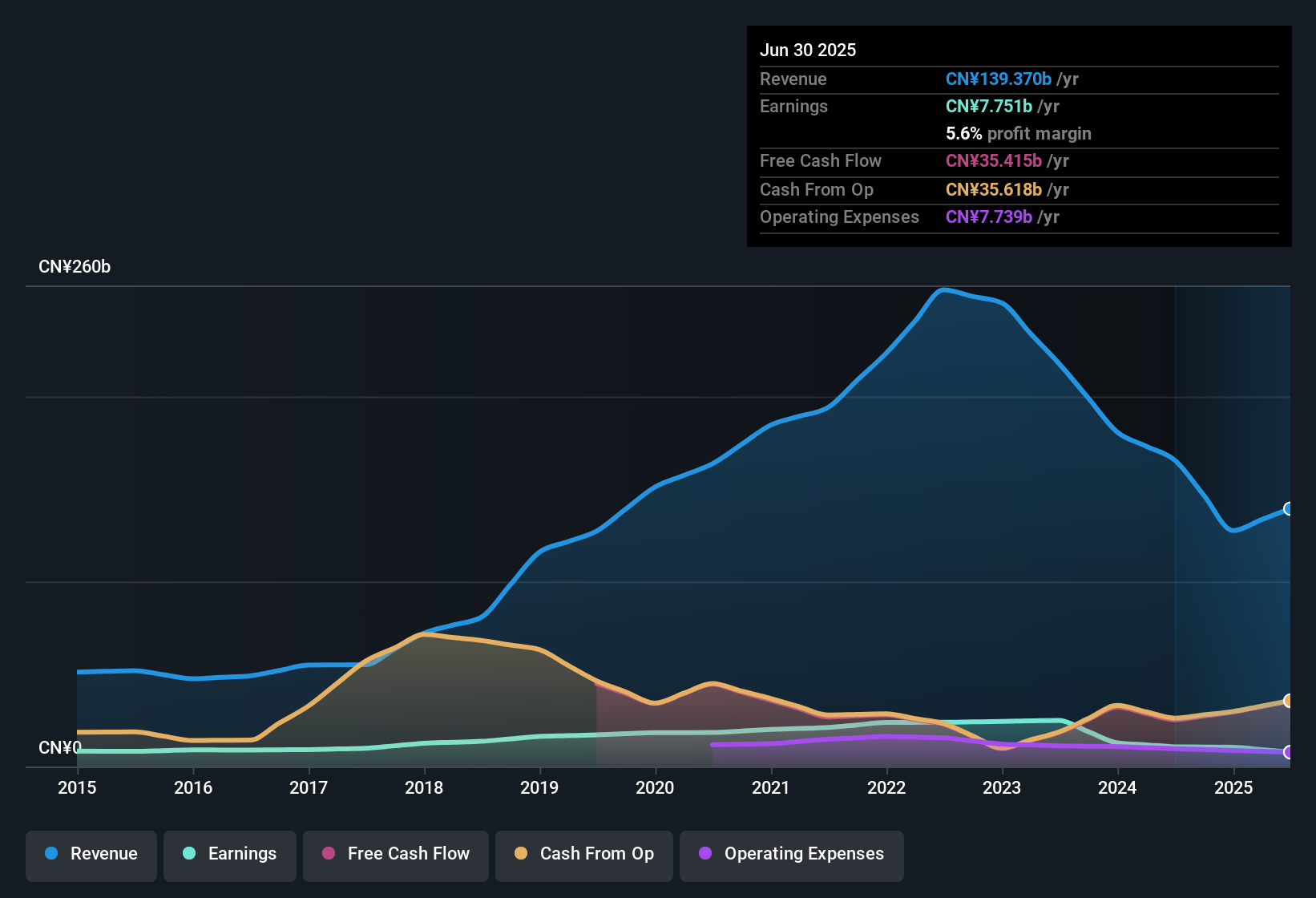Click the Jun 30 2025 tooltip header

pos(808,50)
